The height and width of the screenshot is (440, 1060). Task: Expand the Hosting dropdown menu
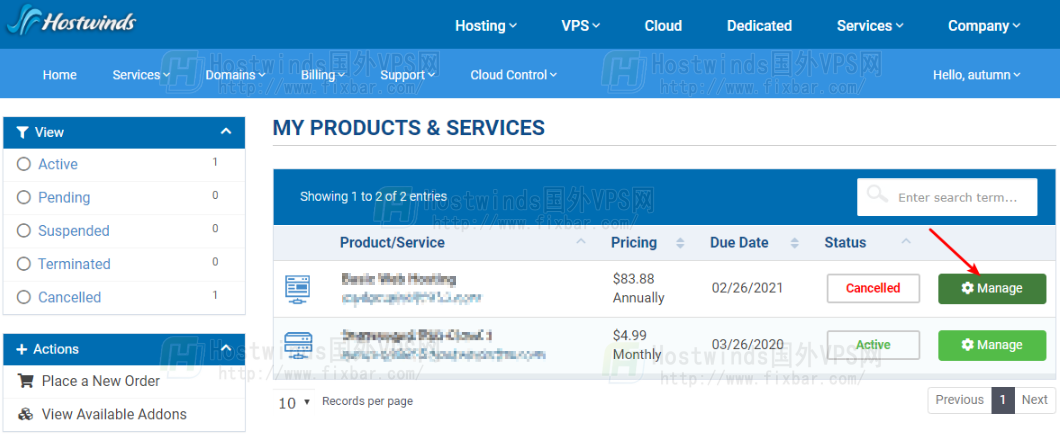click(485, 26)
